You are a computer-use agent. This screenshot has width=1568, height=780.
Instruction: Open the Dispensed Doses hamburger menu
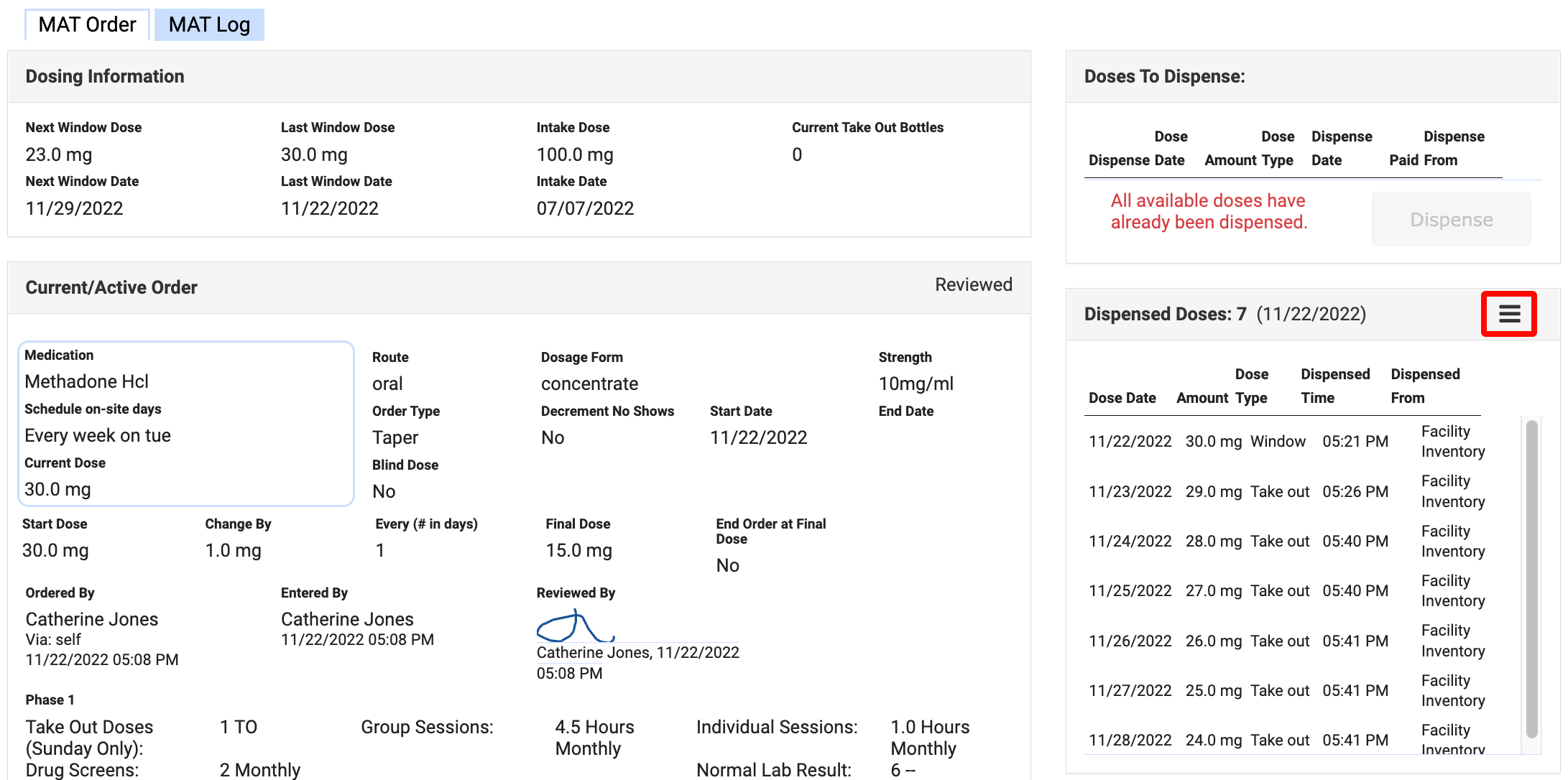point(1508,314)
